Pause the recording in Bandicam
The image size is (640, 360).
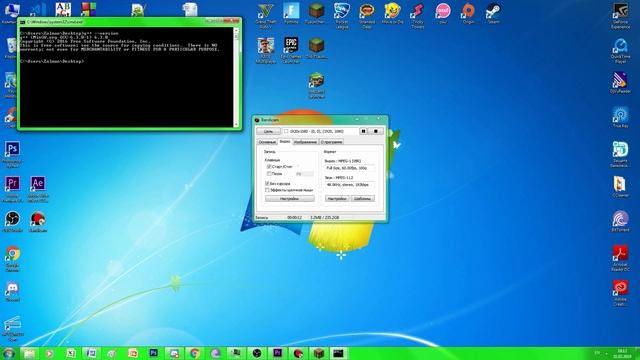coord(363,131)
